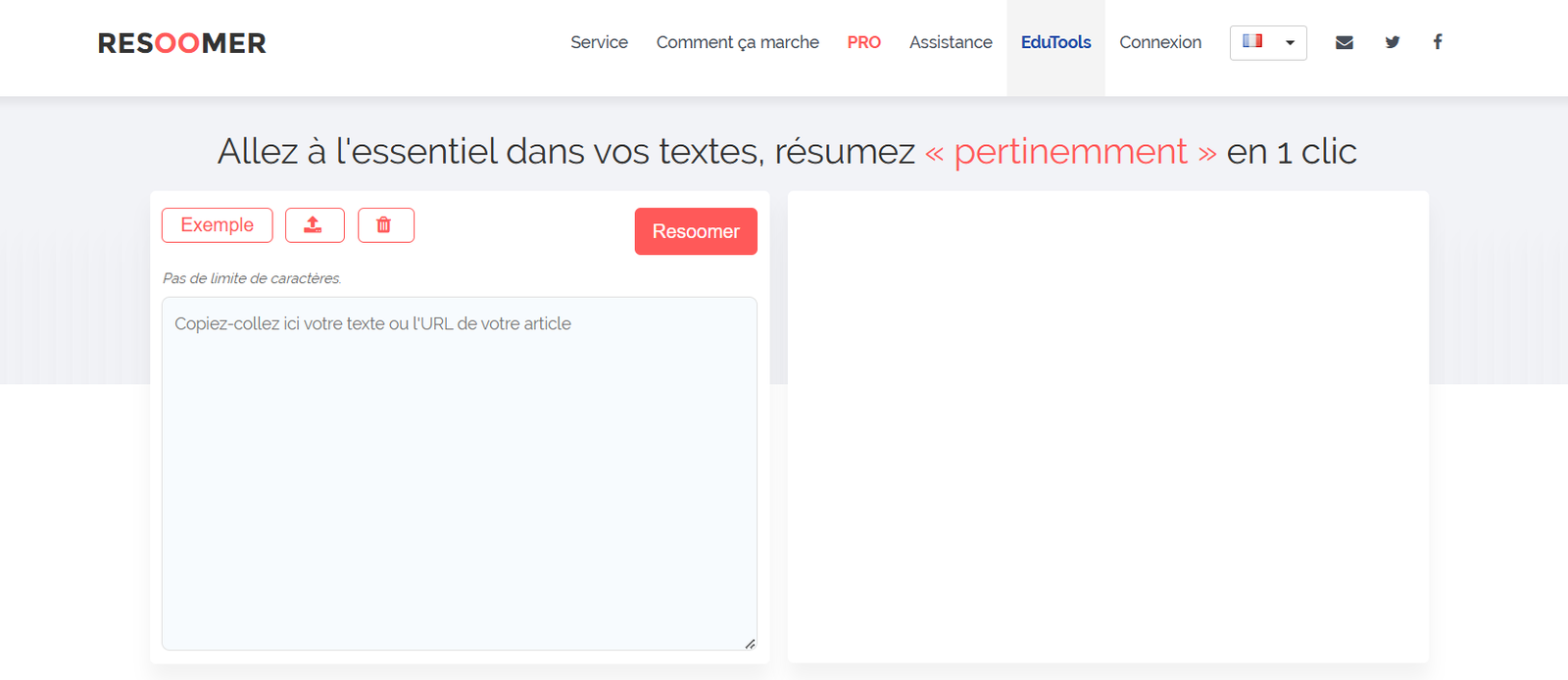
Task: Open the Facebook icon link
Action: pos(1437,42)
